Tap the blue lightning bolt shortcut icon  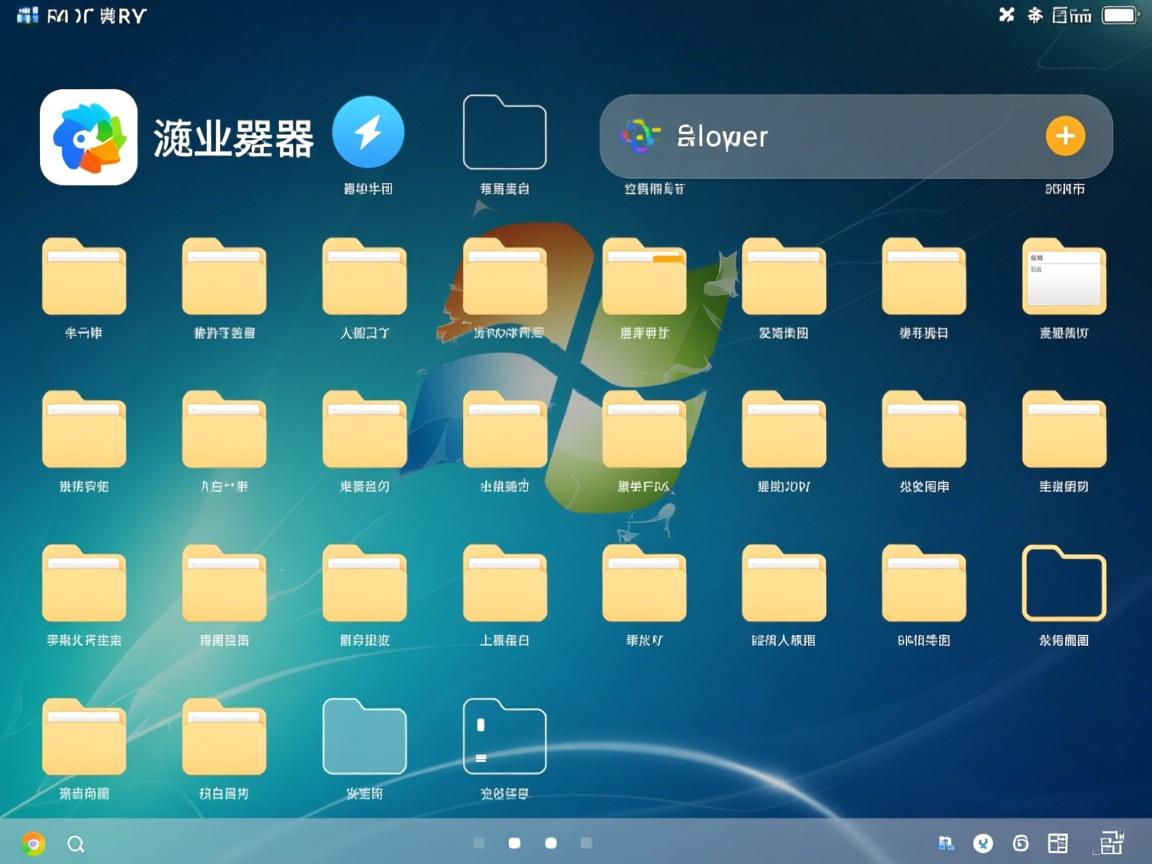tap(368, 131)
